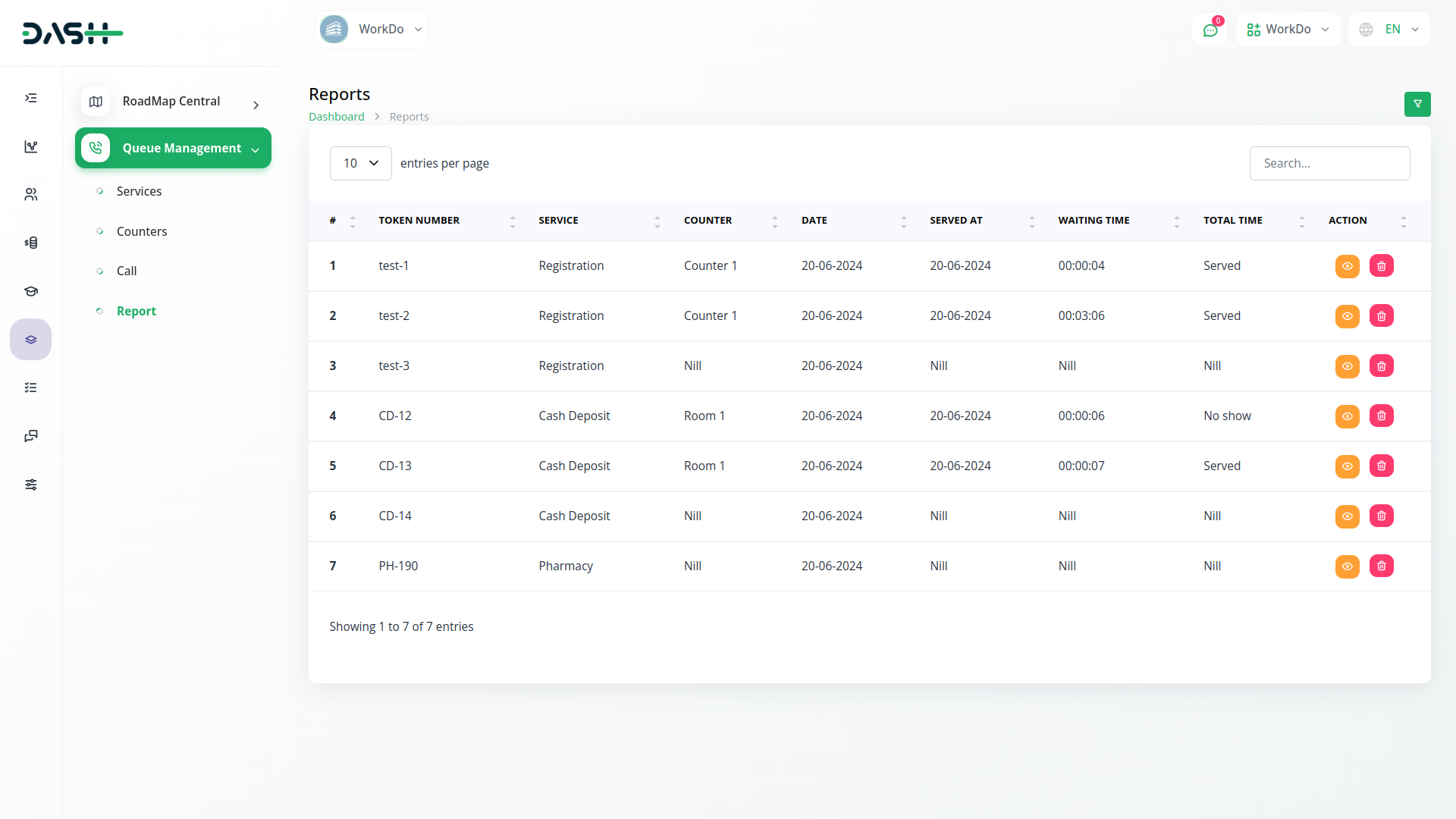Screen dimensions: 1456x819
Task: Open the users icon in sidebar
Action: tap(31, 195)
